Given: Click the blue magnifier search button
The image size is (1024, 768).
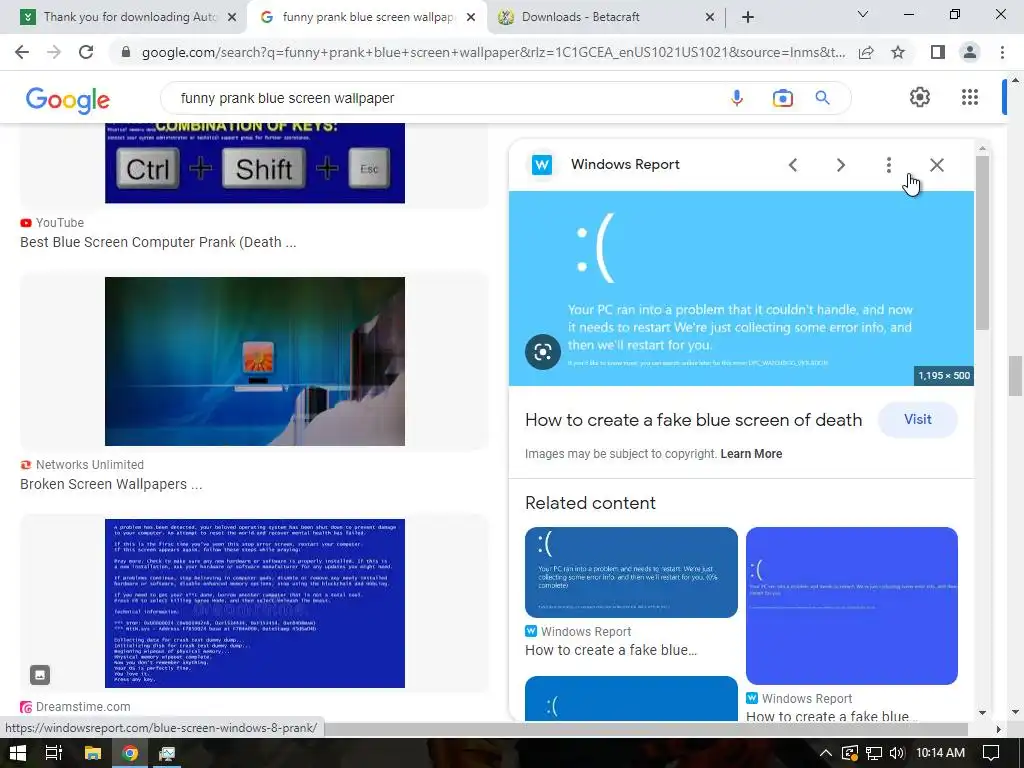Looking at the screenshot, I should (x=822, y=98).
